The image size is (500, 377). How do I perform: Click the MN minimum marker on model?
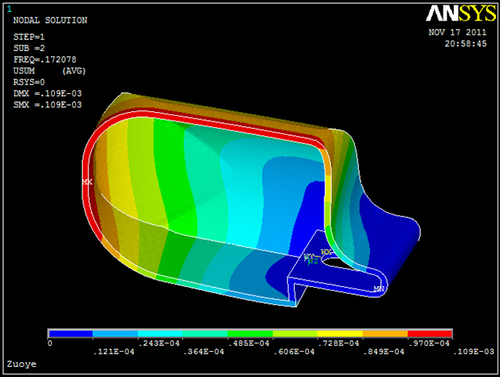[x=379, y=289]
